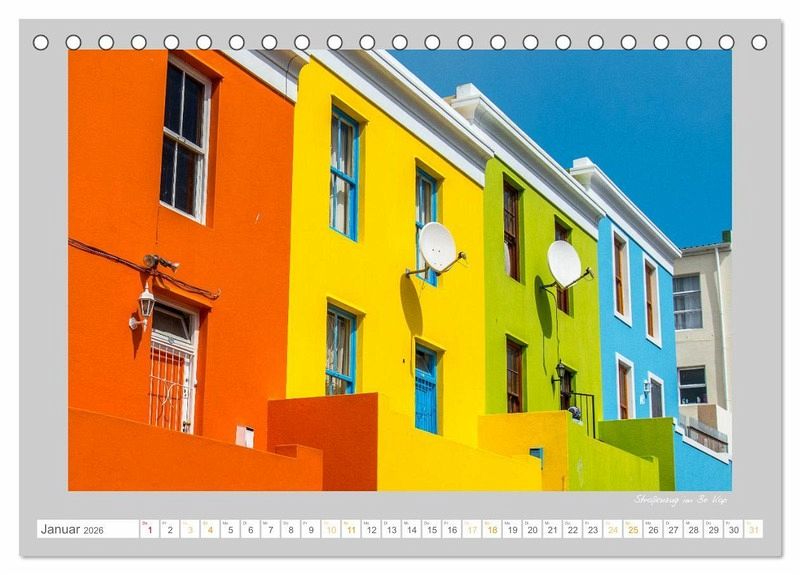Click the photo caption text below the image

tap(681, 499)
